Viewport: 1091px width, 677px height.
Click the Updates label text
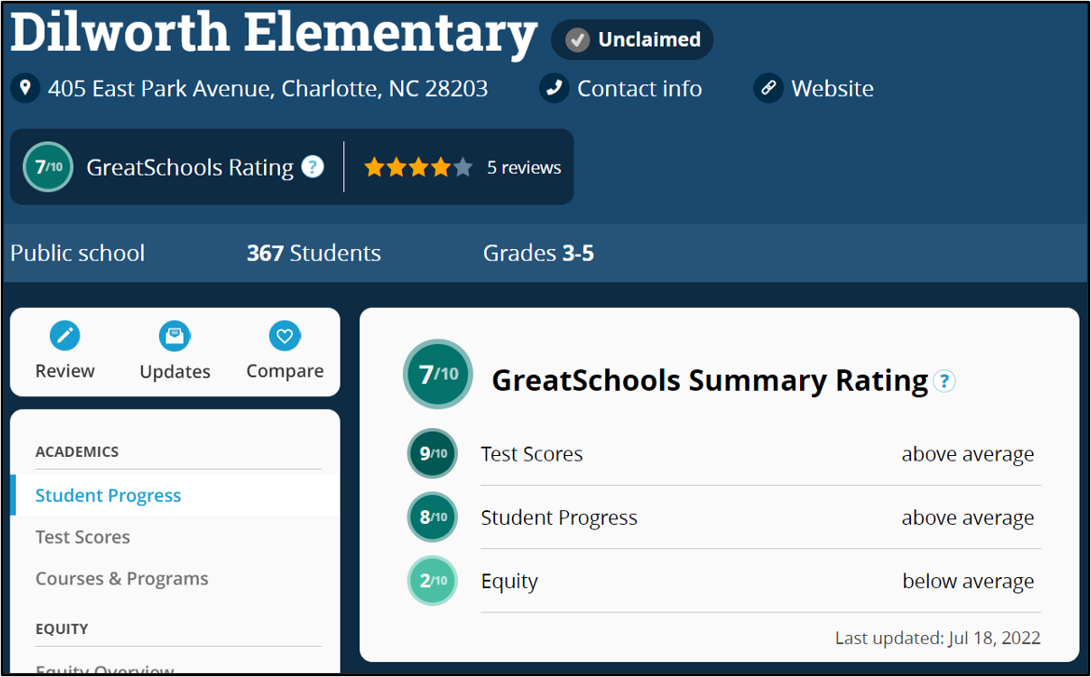click(x=175, y=372)
